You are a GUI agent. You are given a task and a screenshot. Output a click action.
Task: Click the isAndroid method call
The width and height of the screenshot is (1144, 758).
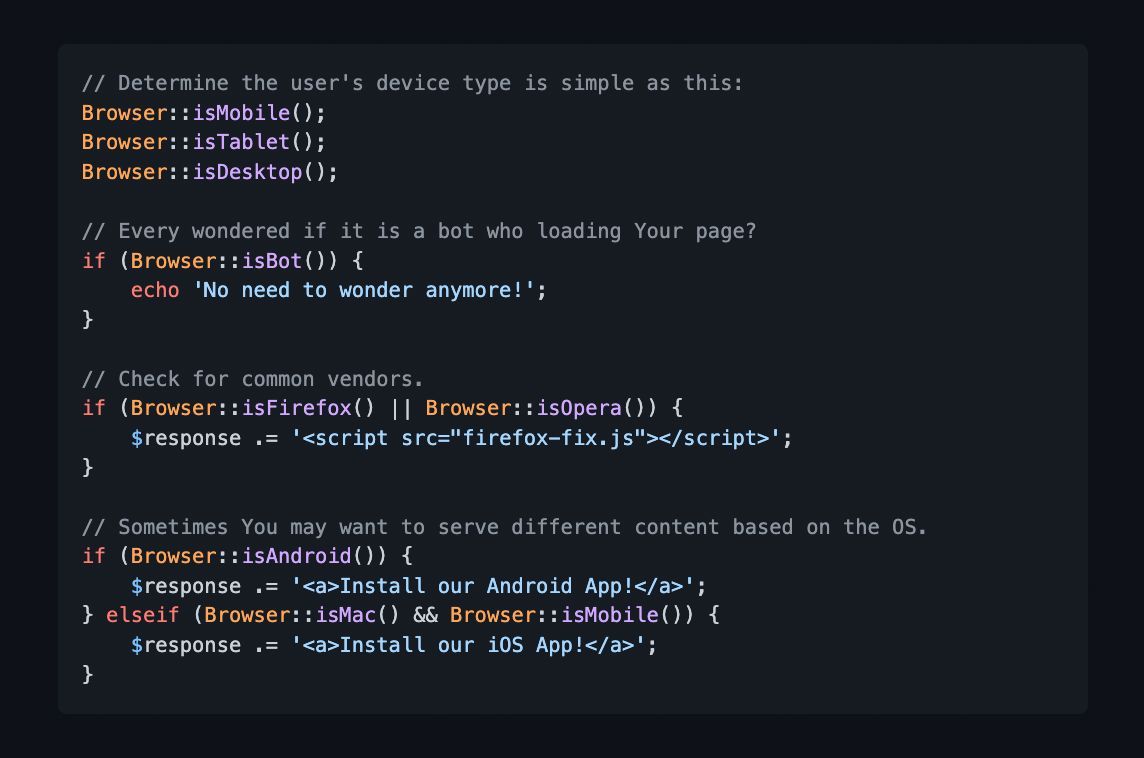[297, 556]
